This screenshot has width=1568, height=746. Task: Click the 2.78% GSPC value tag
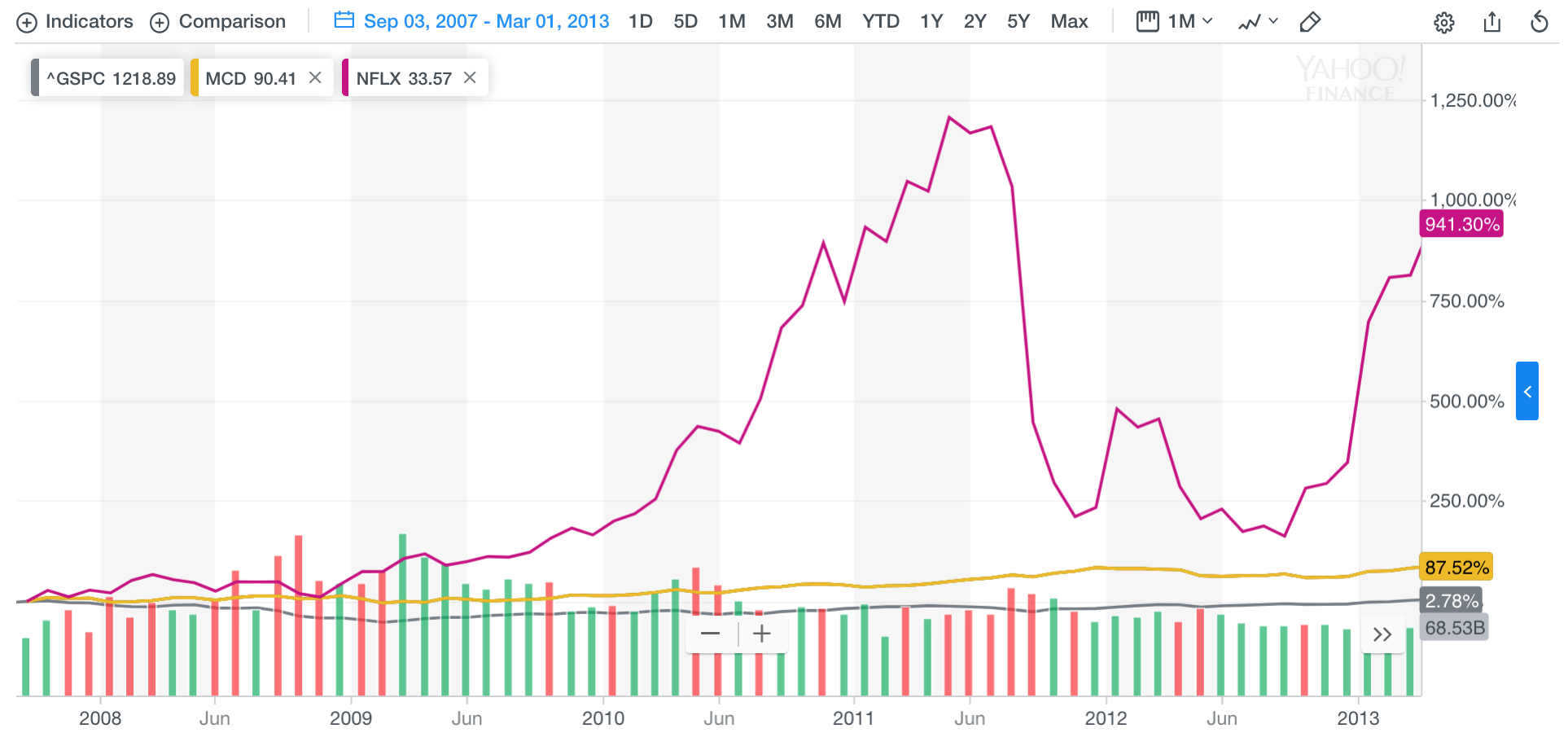(x=1452, y=601)
